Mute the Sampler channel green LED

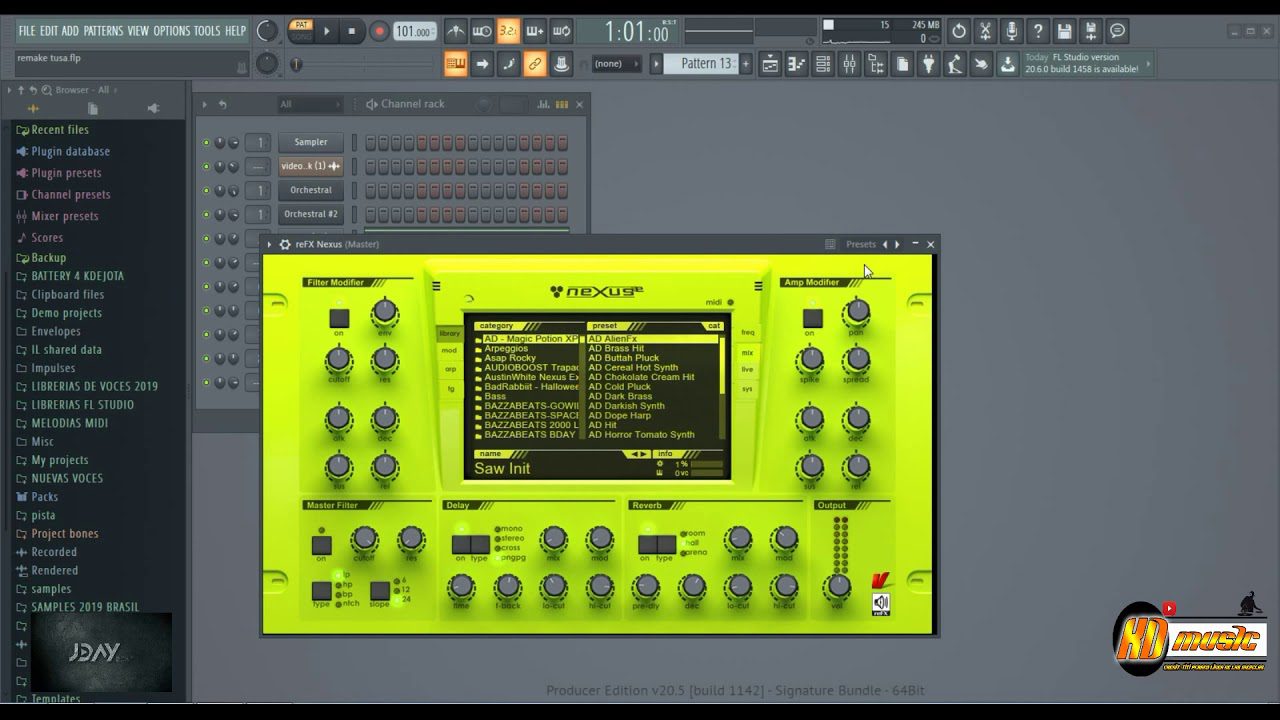pos(206,142)
